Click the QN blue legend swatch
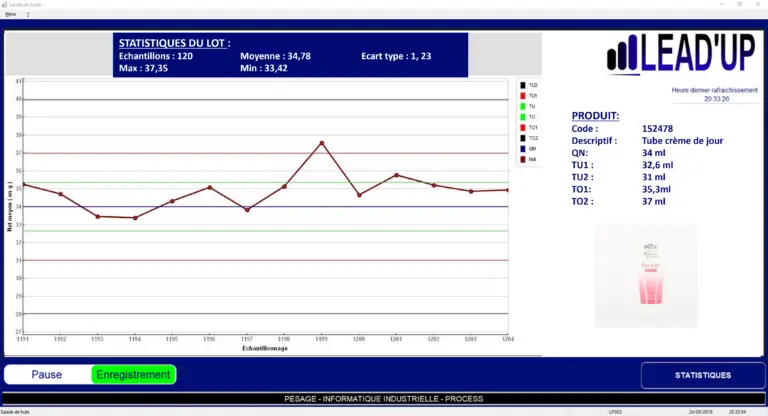Screen dimensions: 768x416 click(x=523, y=148)
